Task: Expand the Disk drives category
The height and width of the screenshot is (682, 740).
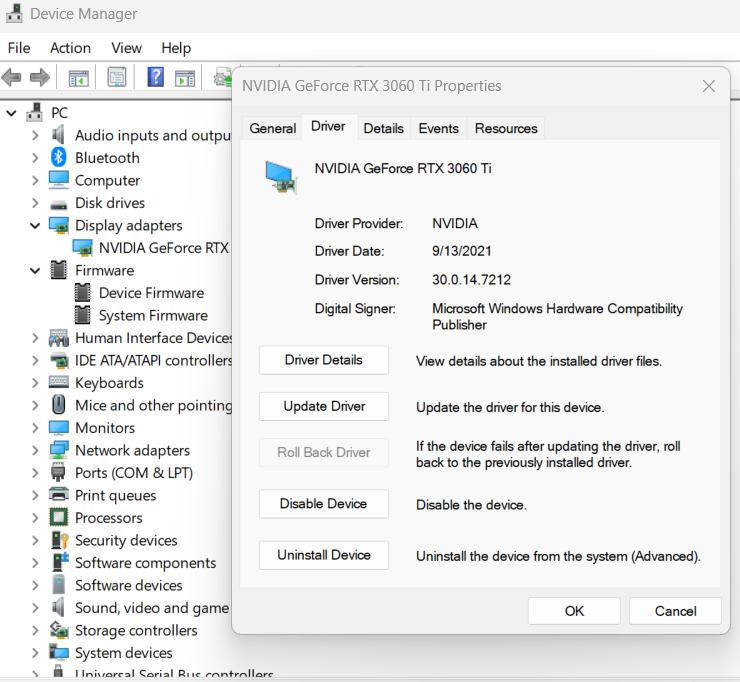Action: 35,203
